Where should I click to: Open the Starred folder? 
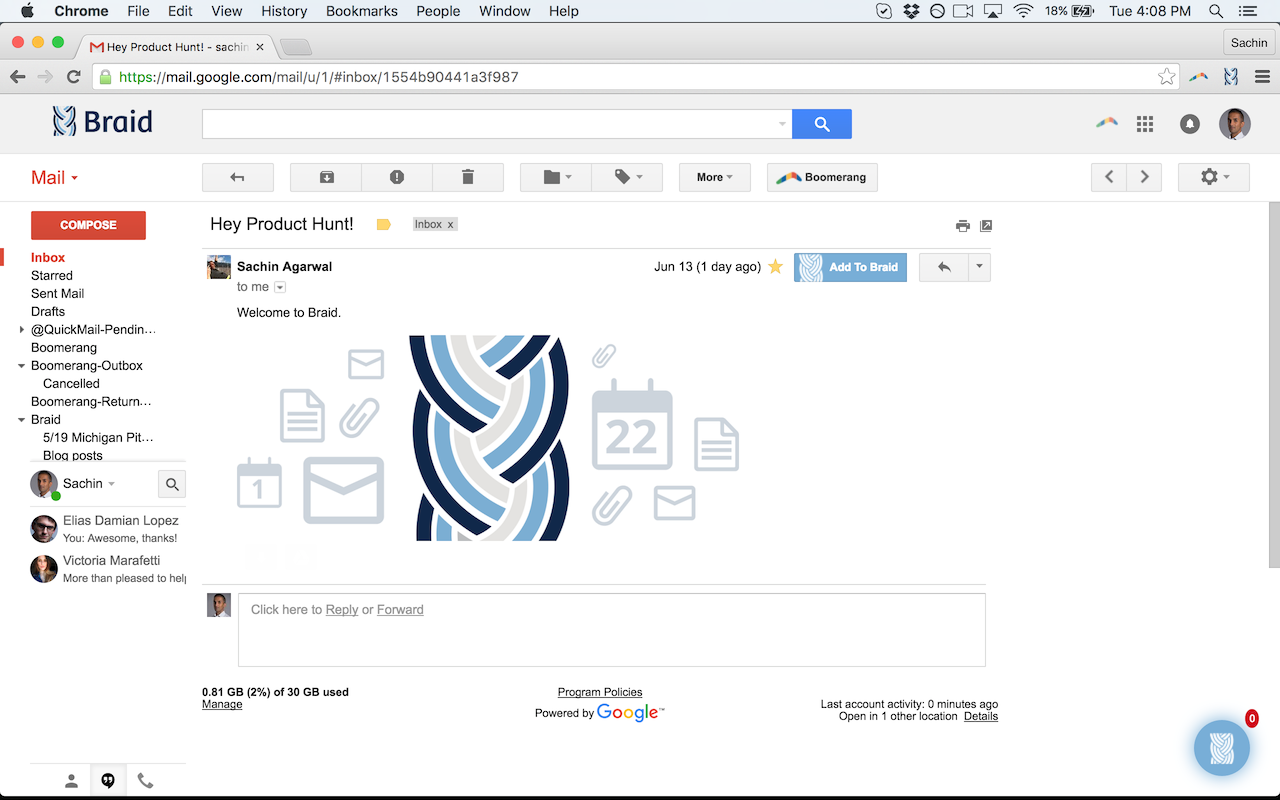pyautogui.click(x=52, y=275)
